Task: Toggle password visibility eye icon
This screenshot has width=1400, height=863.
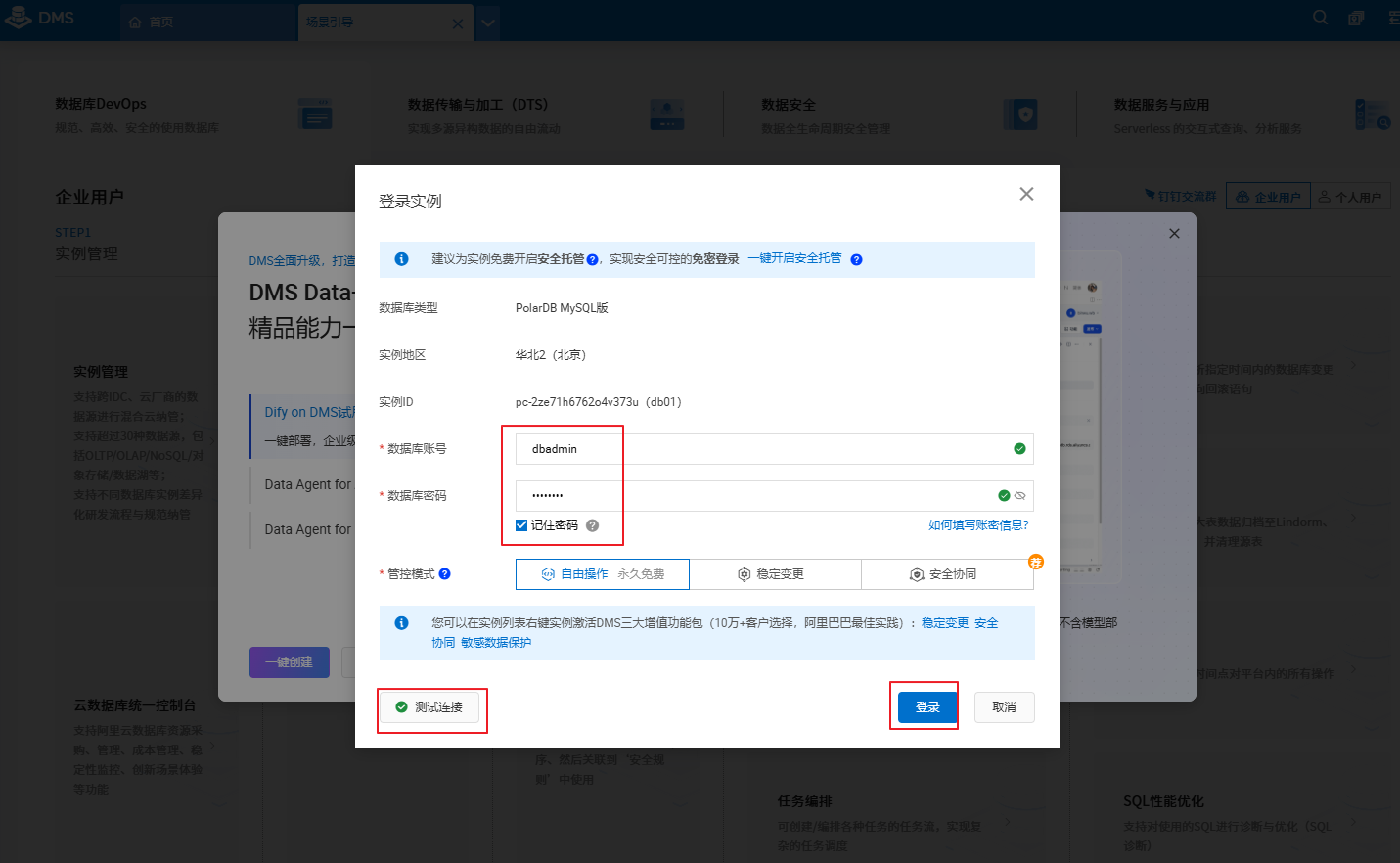Action: pyautogui.click(x=1019, y=496)
